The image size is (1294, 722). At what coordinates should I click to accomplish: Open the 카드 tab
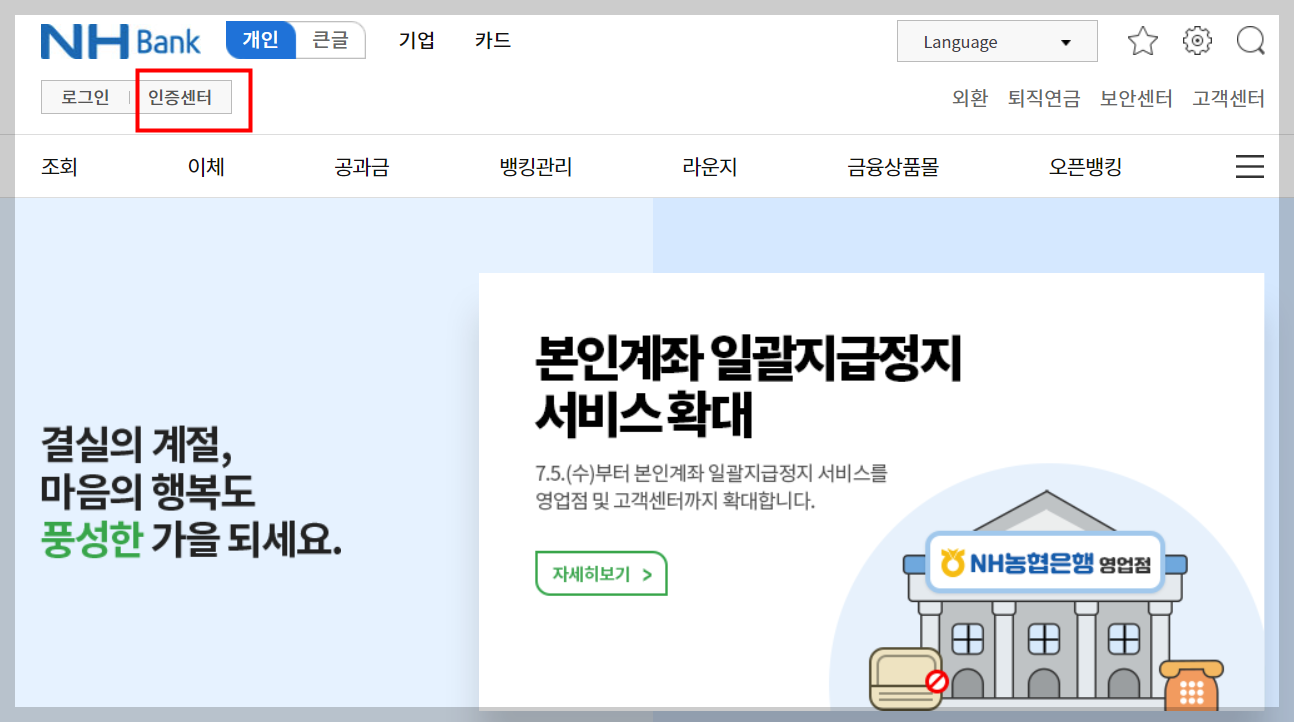coord(493,41)
